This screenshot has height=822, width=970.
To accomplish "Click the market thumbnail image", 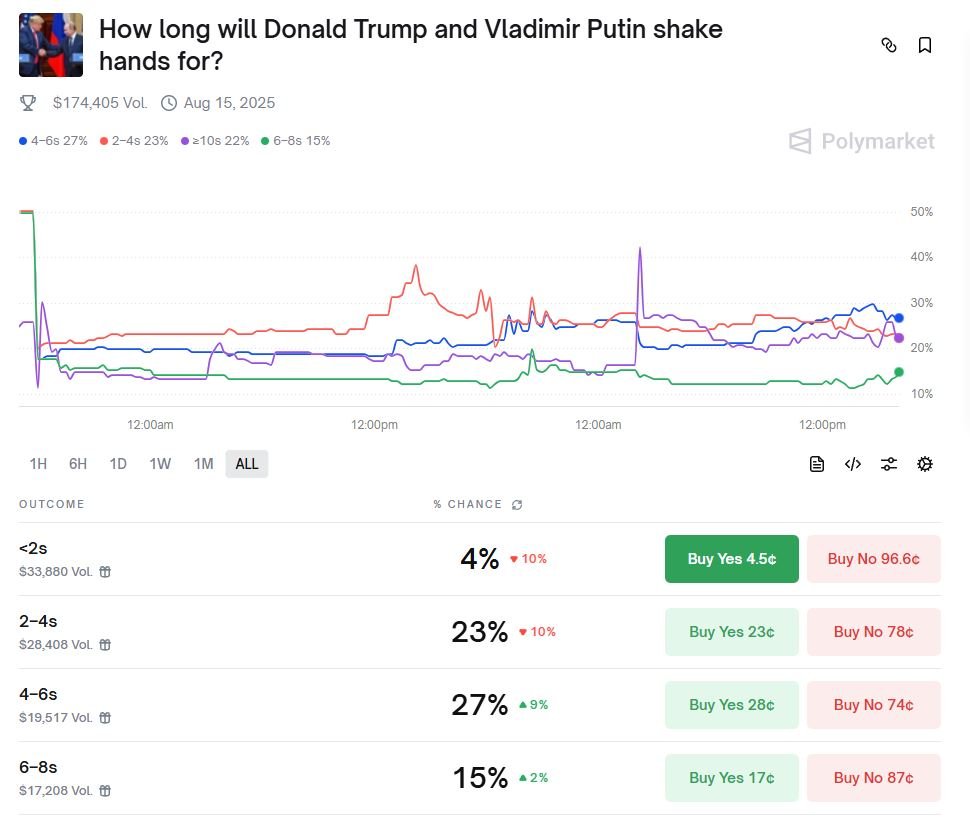I will click(x=51, y=45).
